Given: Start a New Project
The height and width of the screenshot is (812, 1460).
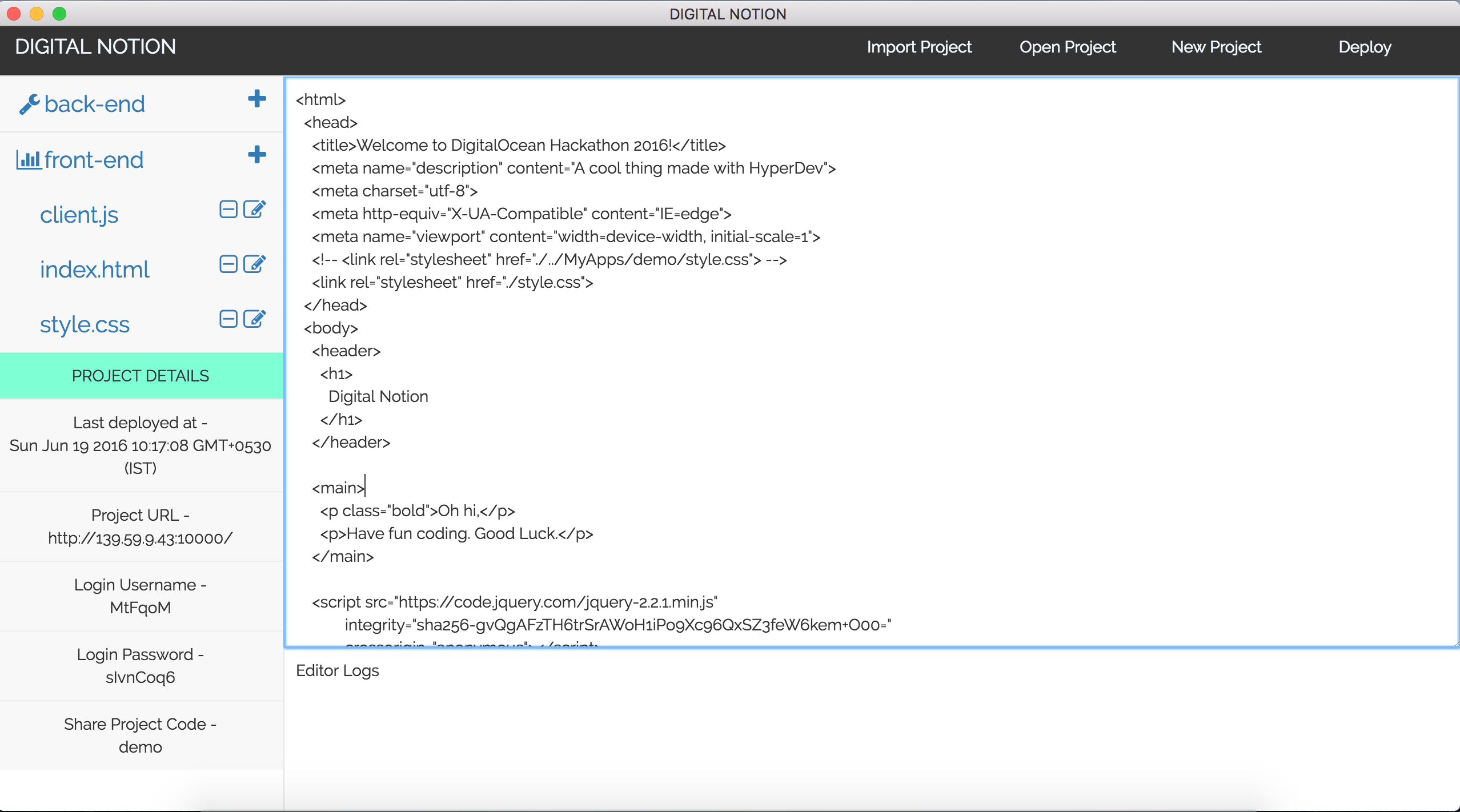Looking at the screenshot, I should click(1216, 47).
